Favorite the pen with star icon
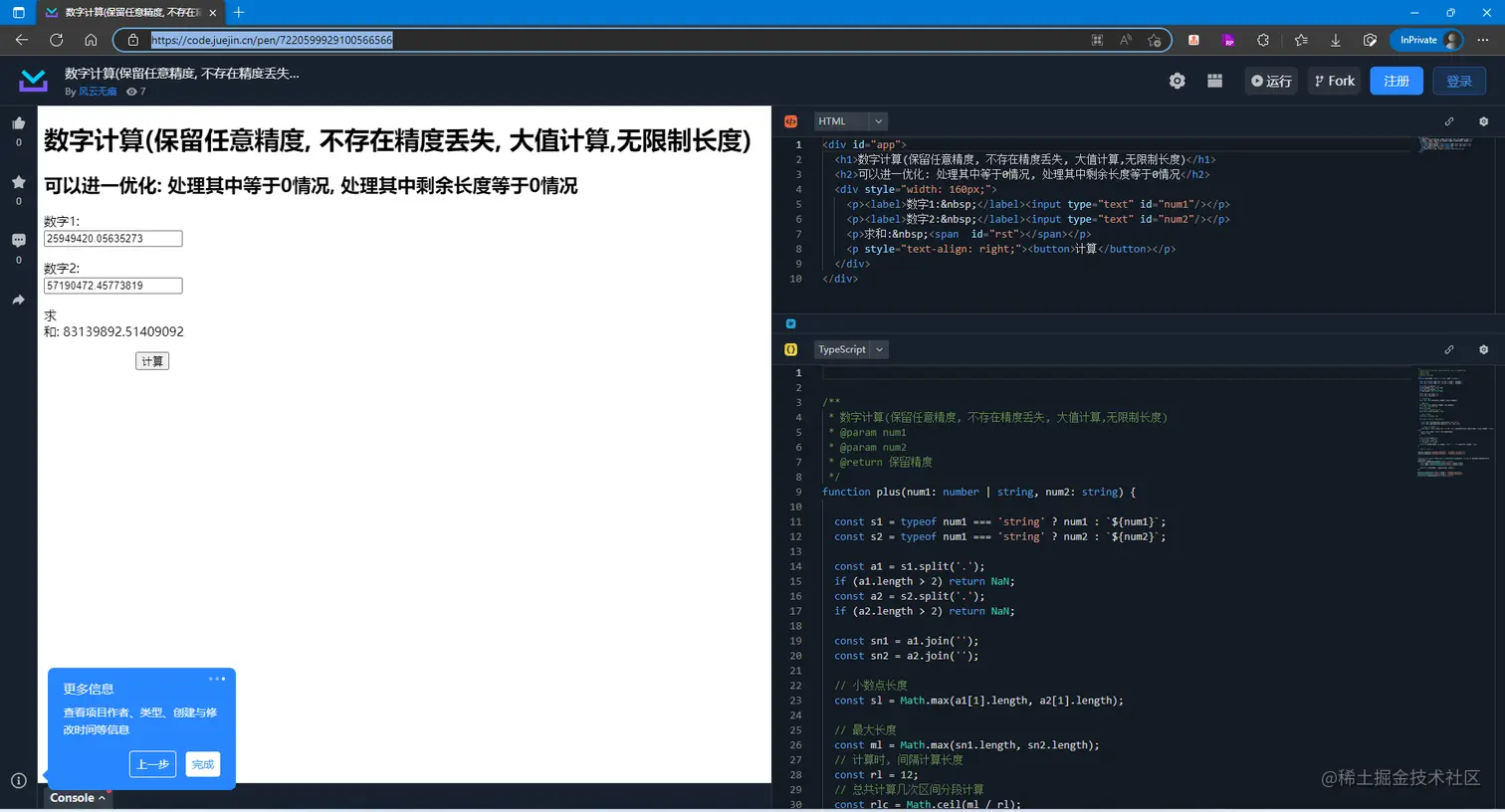 [18, 182]
